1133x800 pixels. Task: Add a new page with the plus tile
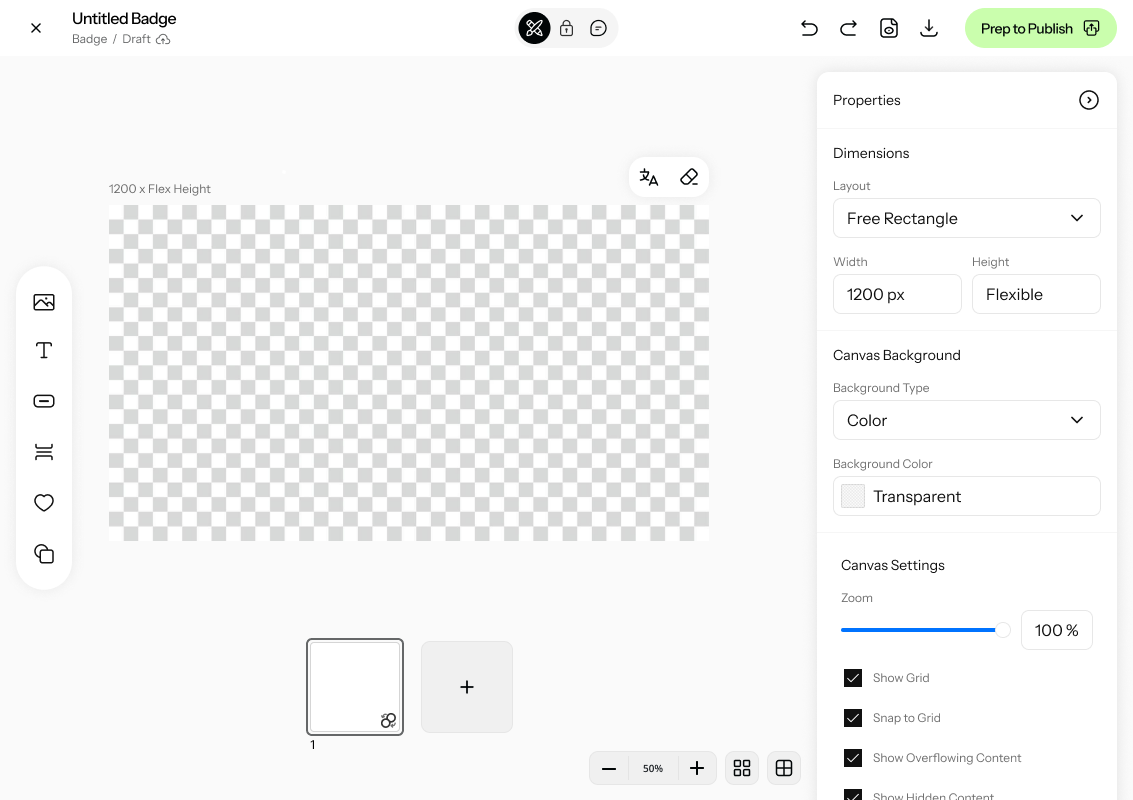[467, 687]
